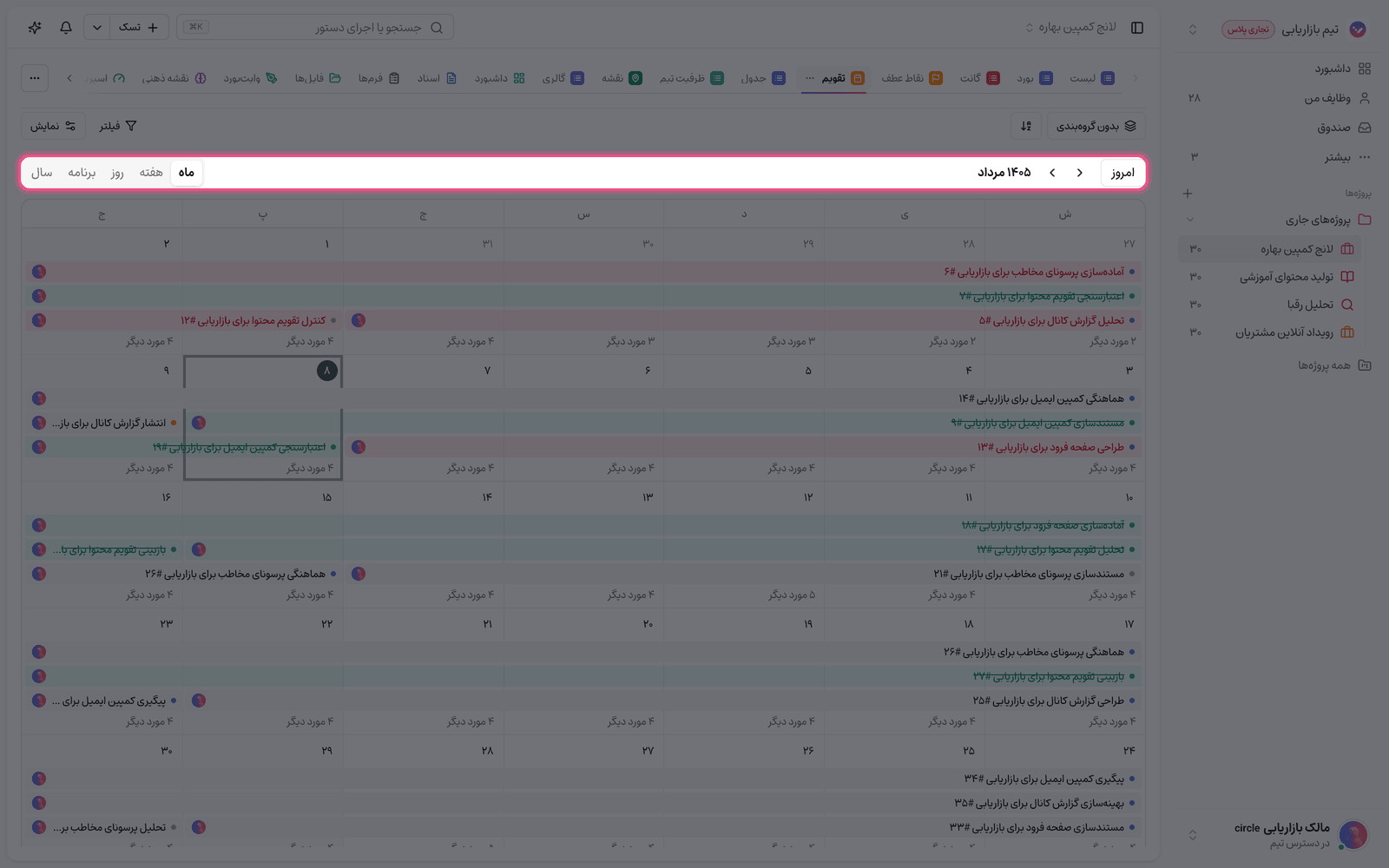Click the left-pointing arrow beside ۱۴۰۵ مرداد

(x=1052, y=173)
